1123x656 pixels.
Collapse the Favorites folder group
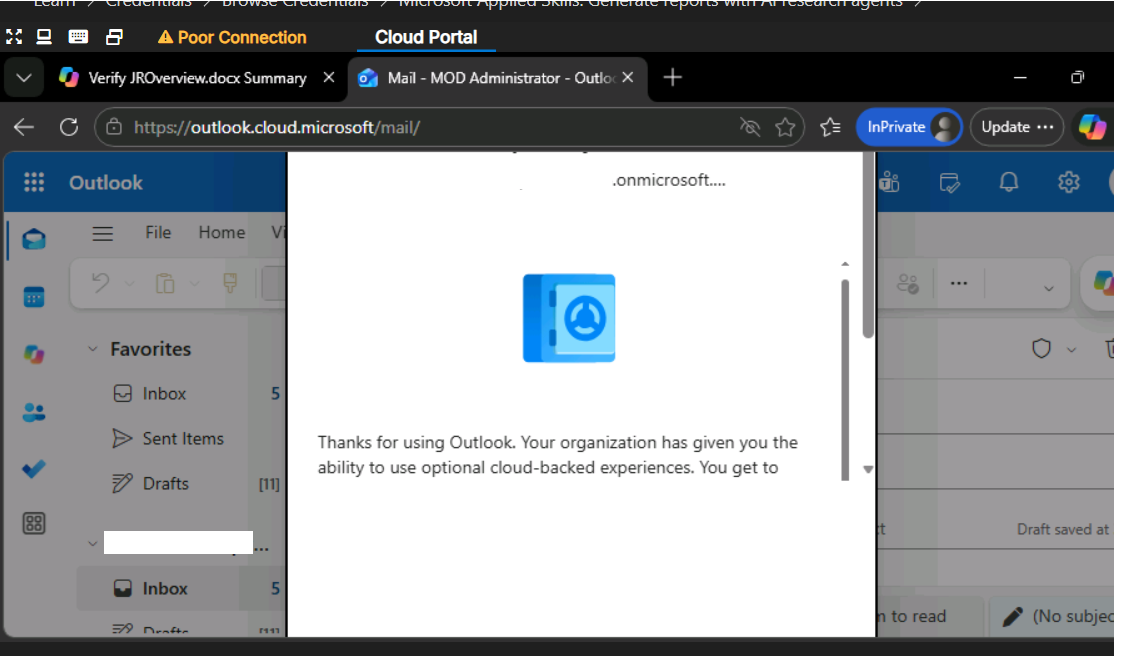pos(92,349)
